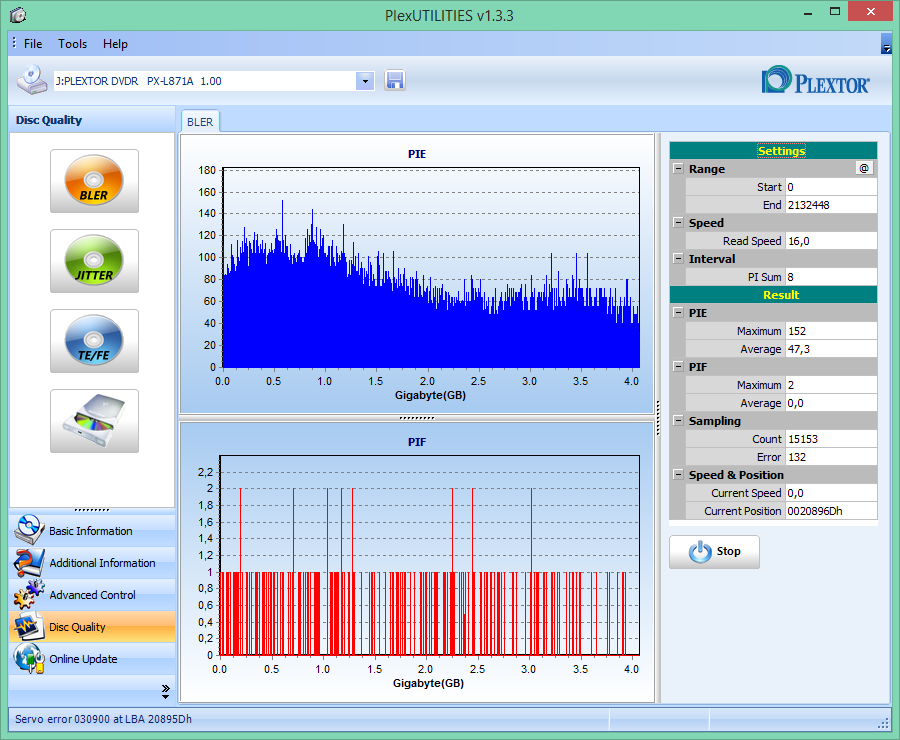Open the File menu
This screenshot has height=740, width=900.
pos(33,44)
